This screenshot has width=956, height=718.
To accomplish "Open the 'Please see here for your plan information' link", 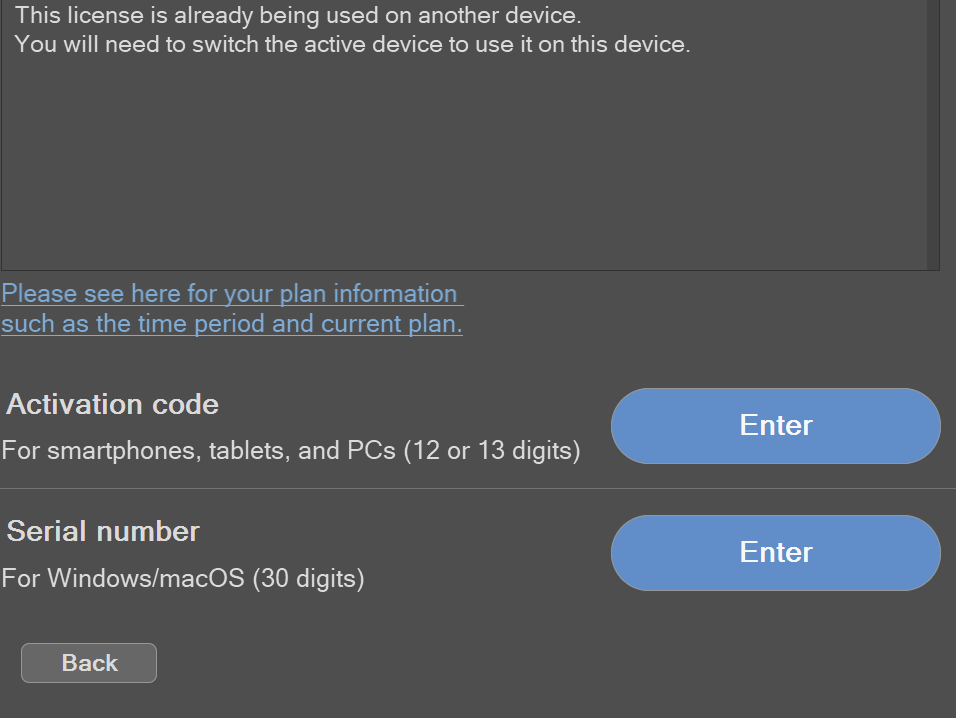I will [x=229, y=294].
